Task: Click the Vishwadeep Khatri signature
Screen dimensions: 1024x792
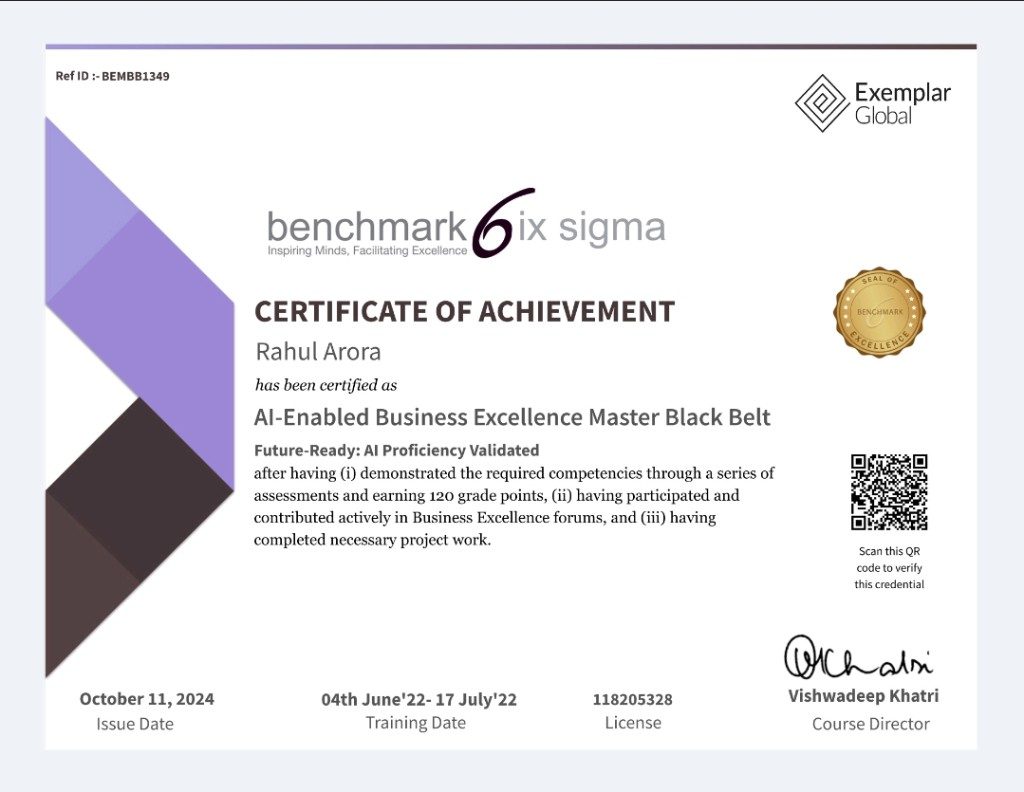Action: click(858, 657)
